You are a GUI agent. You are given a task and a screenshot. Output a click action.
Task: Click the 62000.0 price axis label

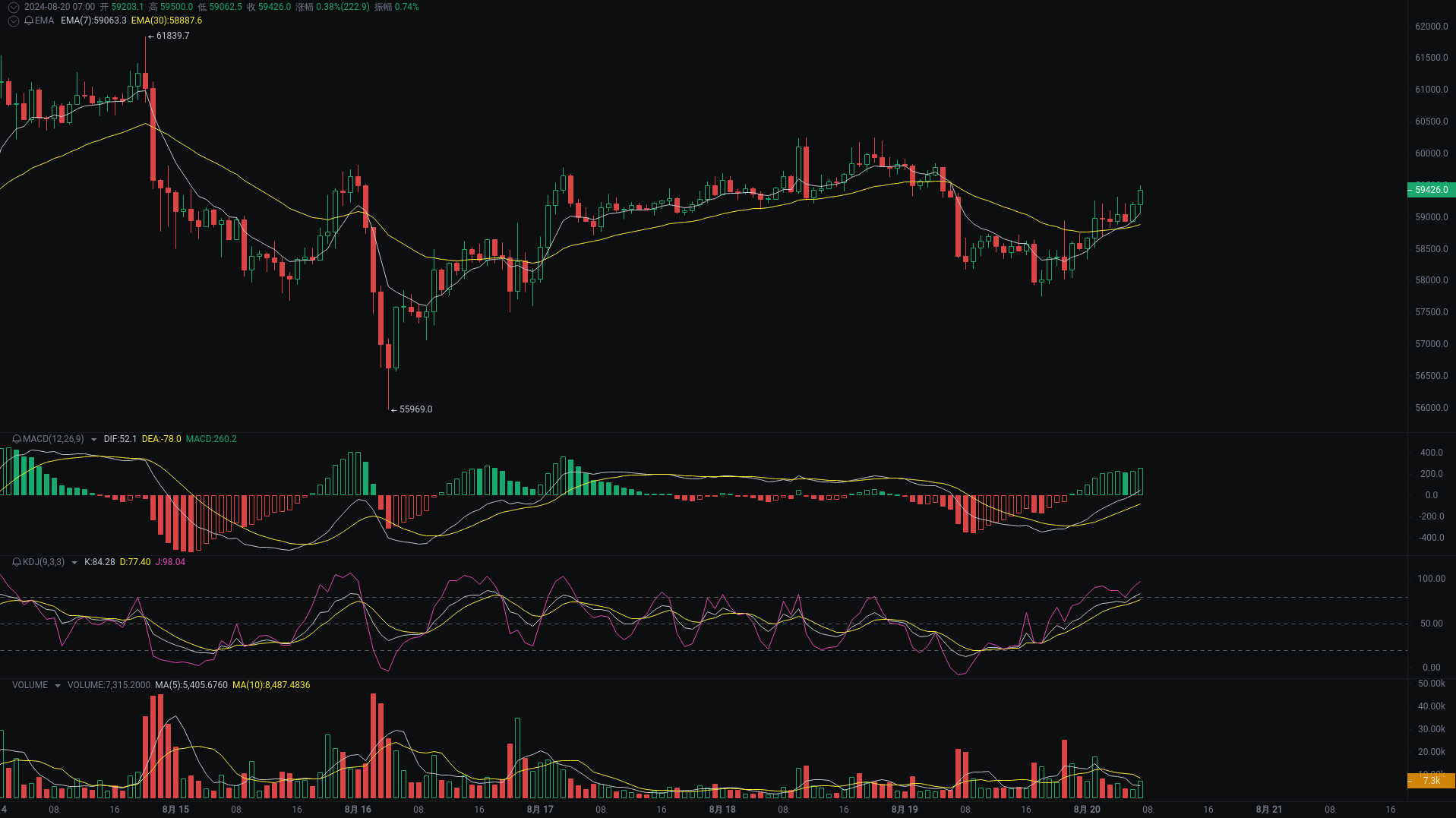1431,27
